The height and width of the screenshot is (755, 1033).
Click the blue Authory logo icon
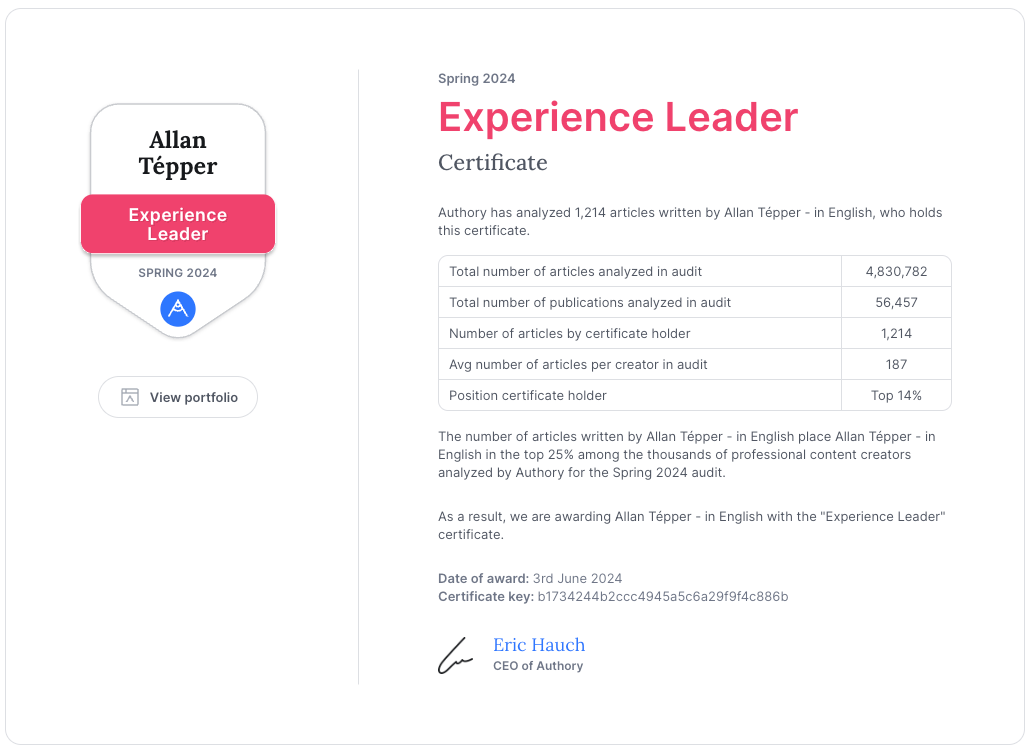(178, 309)
